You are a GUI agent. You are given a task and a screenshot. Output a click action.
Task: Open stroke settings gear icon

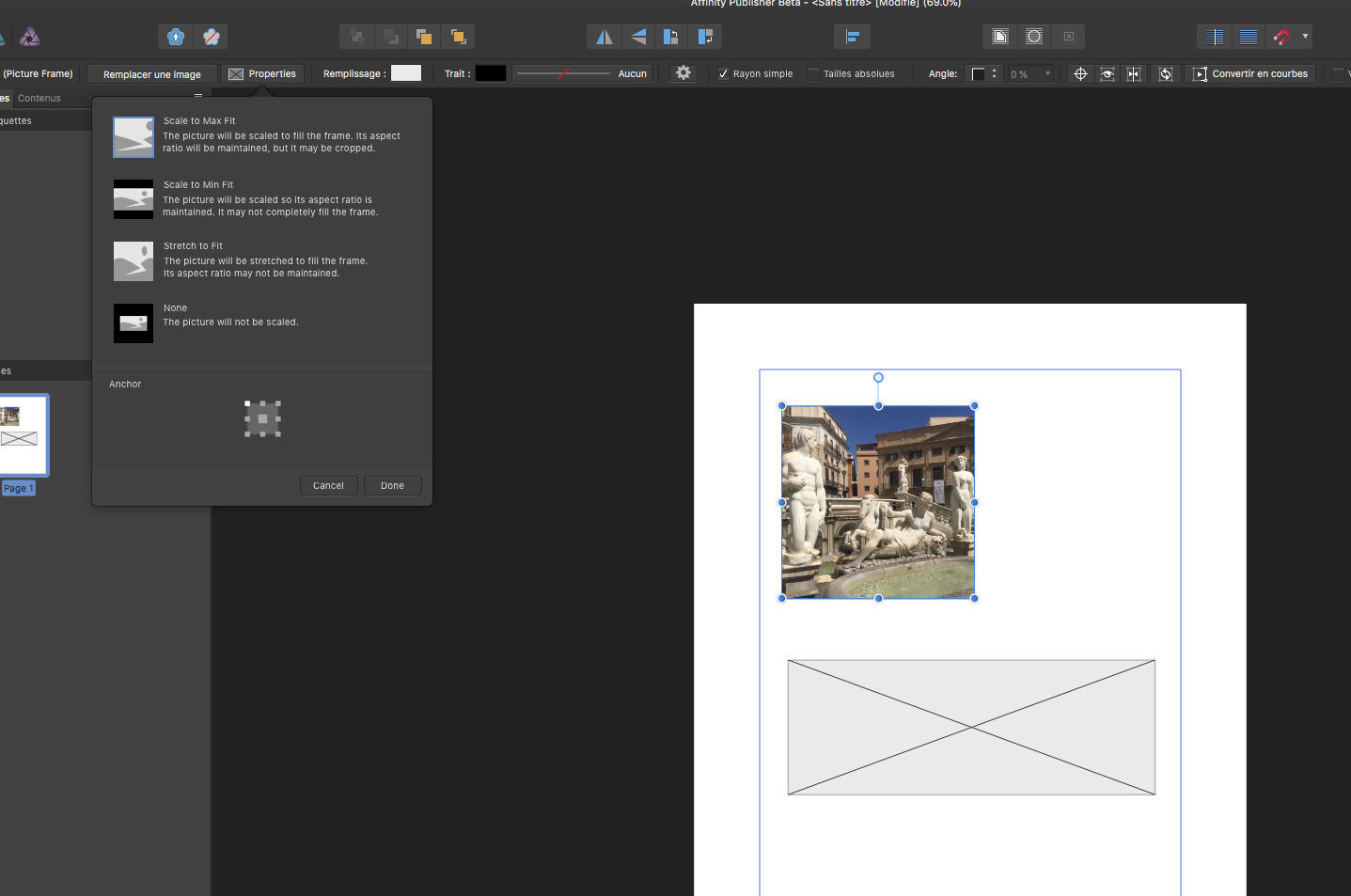coord(683,73)
